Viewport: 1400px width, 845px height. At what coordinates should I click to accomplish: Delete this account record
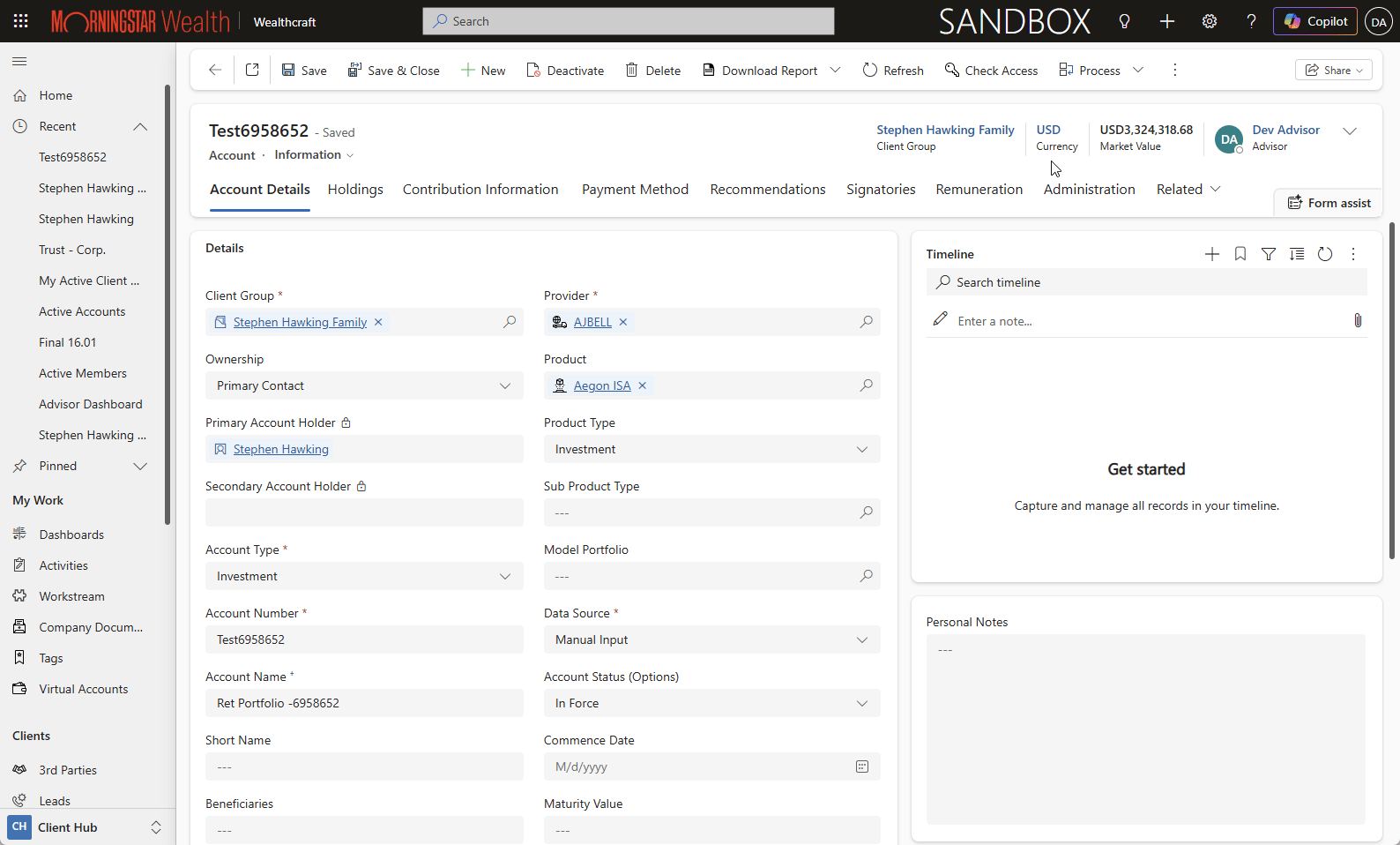click(653, 71)
